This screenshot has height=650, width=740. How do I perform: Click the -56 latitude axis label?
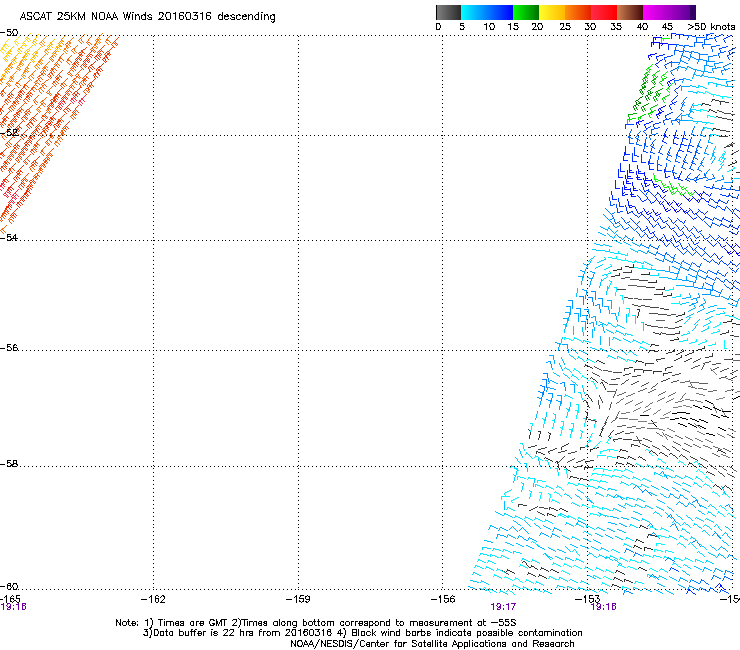9,348
